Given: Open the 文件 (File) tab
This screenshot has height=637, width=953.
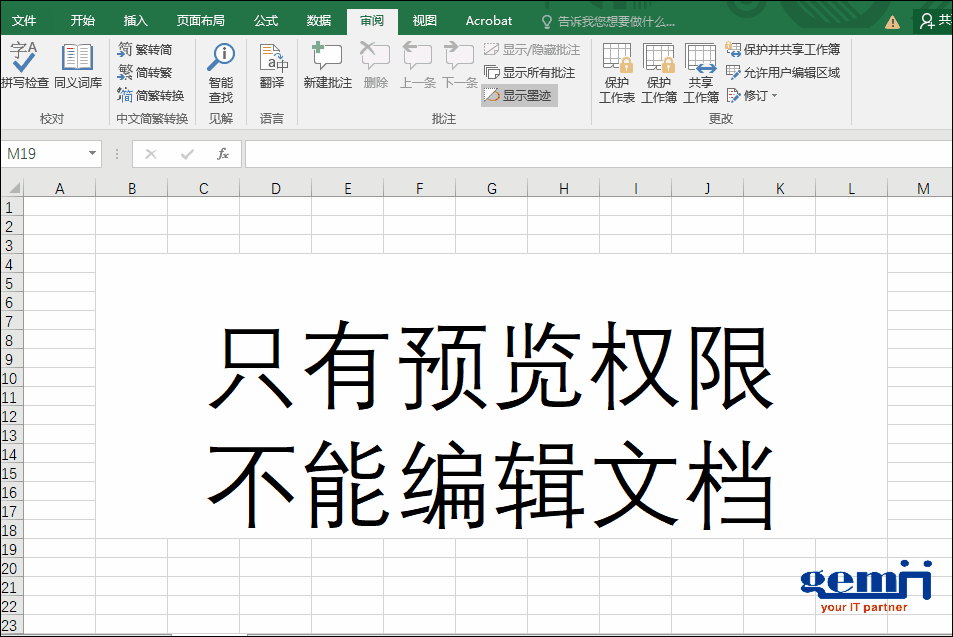Looking at the screenshot, I should [24, 20].
